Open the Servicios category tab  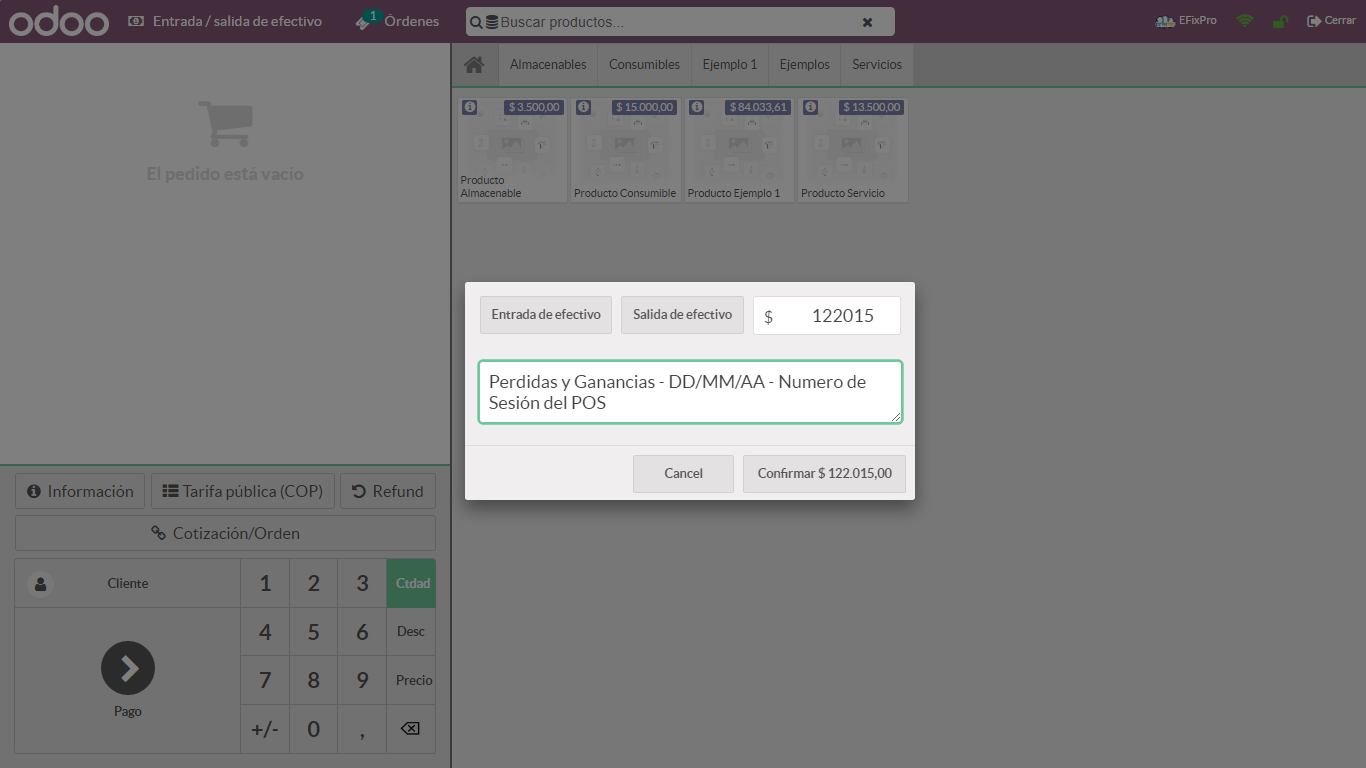tap(876, 65)
